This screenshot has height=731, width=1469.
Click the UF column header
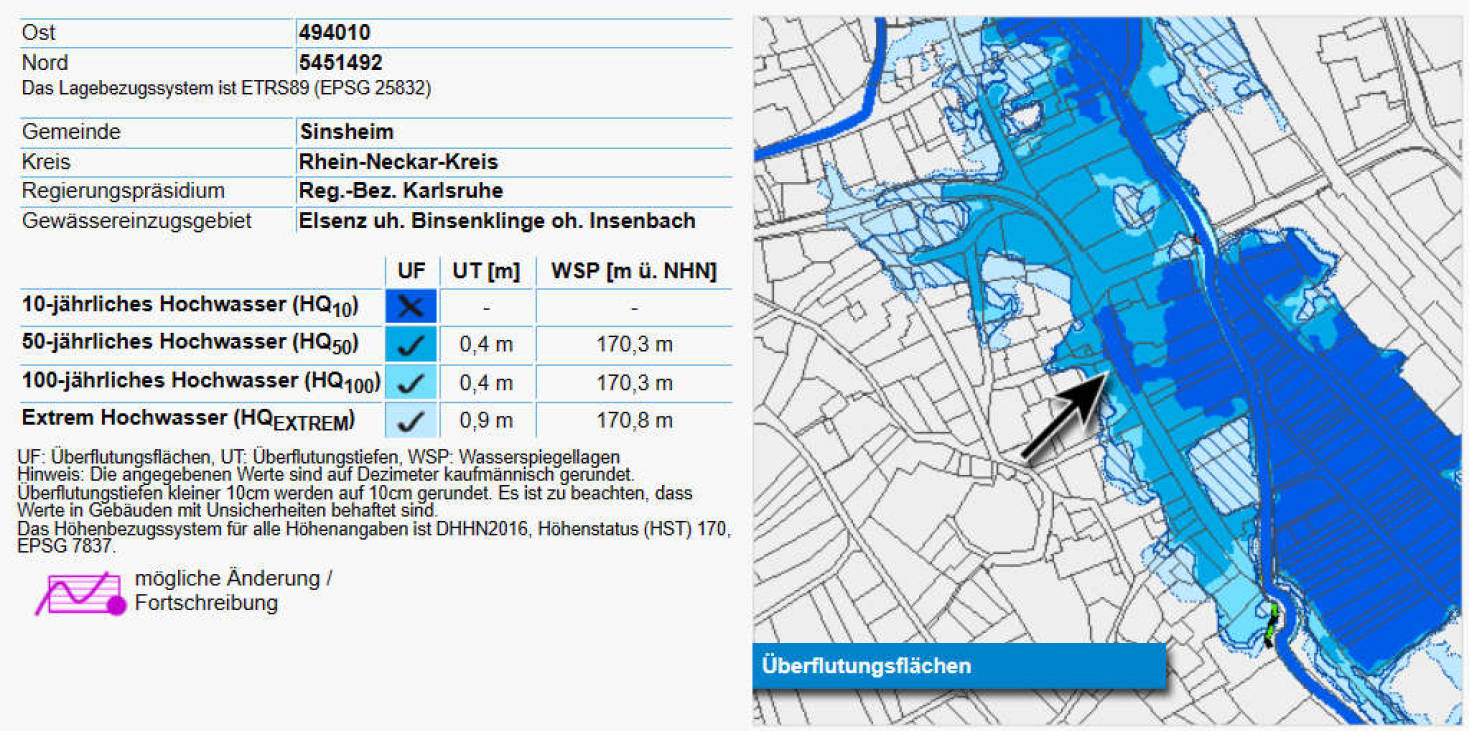click(x=411, y=271)
